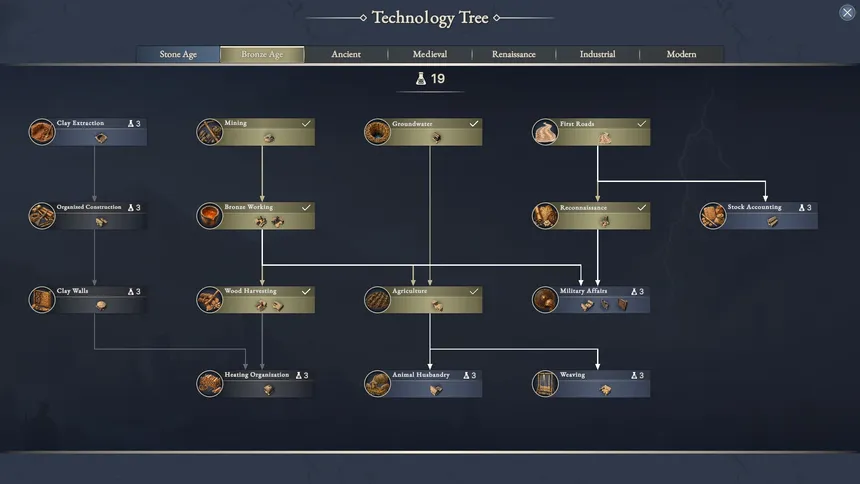Click the Groundwater completed checkmark
The image size is (860, 484).
[474, 123]
